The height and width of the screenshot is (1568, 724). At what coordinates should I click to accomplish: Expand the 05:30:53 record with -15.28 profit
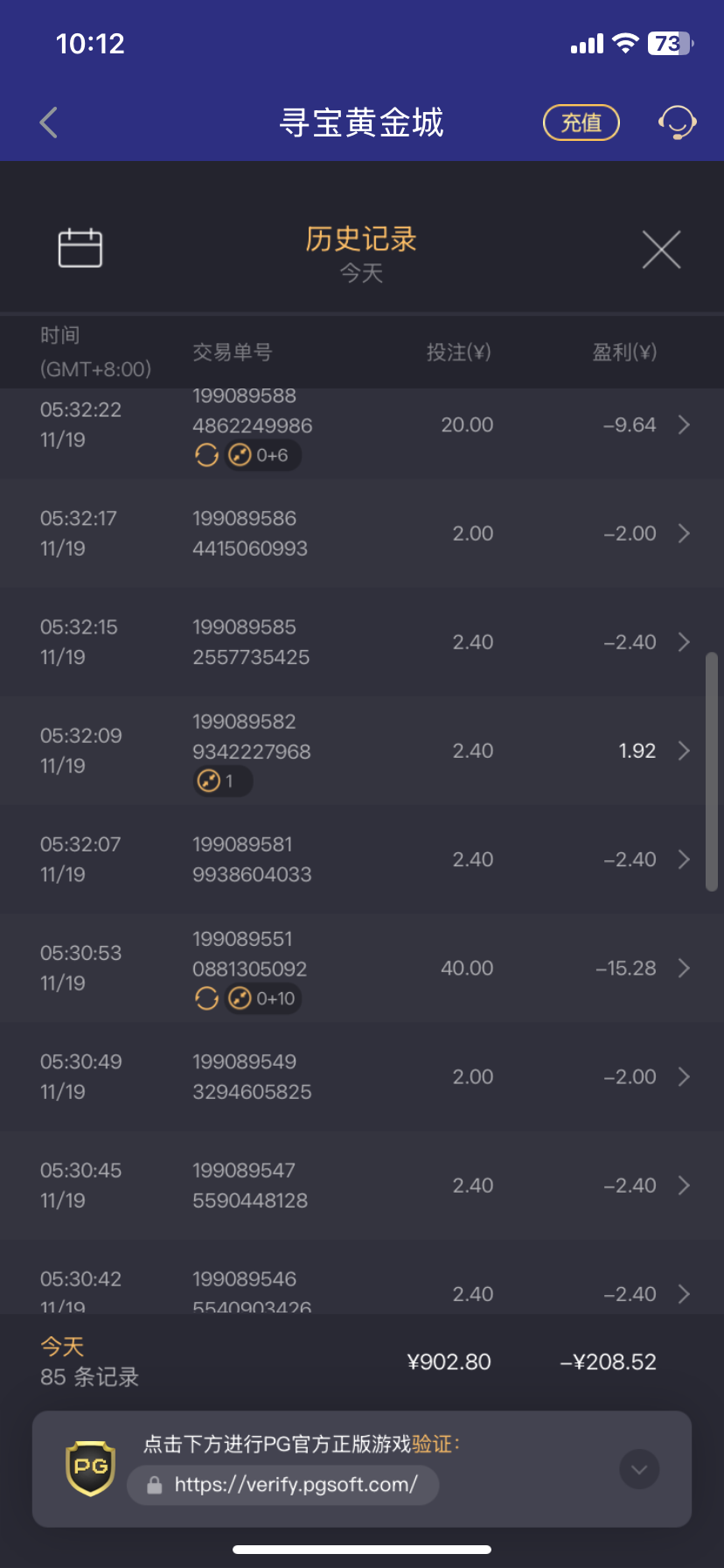click(x=684, y=968)
